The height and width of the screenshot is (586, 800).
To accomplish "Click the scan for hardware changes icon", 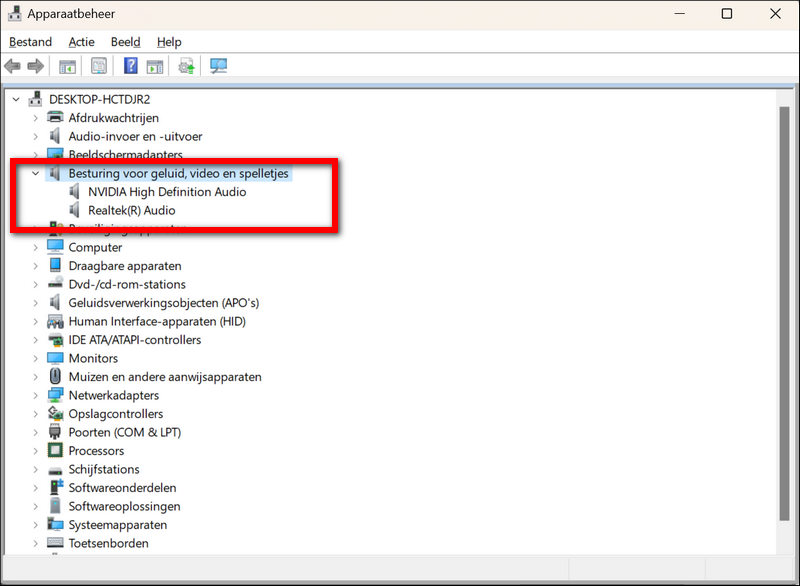I will 218,66.
